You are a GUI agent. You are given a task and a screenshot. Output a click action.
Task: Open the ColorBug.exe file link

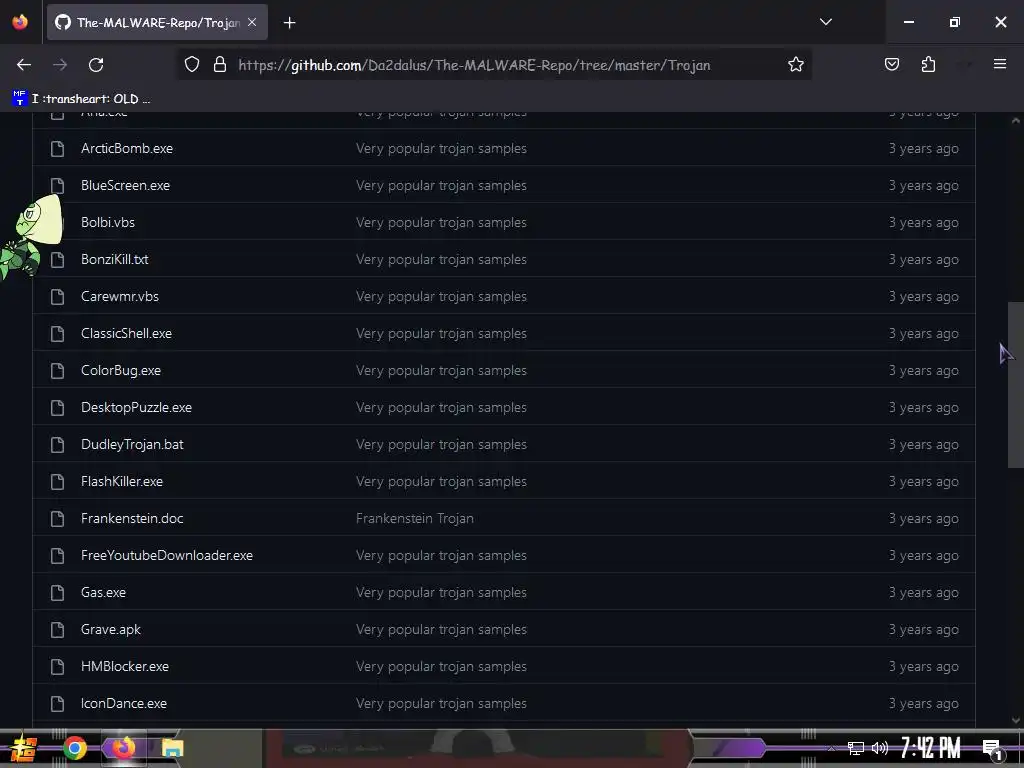[x=121, y=370]
